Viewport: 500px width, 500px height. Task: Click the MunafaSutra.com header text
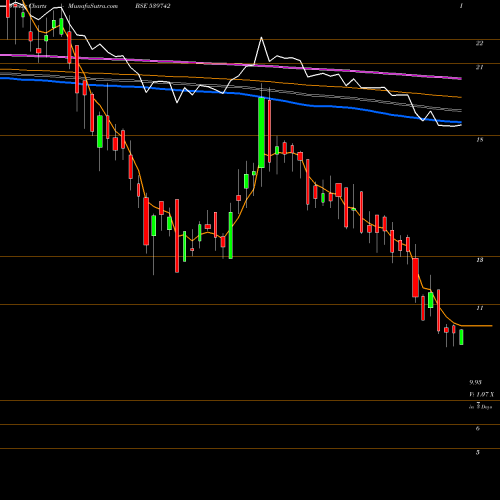(x=93, y=6)
